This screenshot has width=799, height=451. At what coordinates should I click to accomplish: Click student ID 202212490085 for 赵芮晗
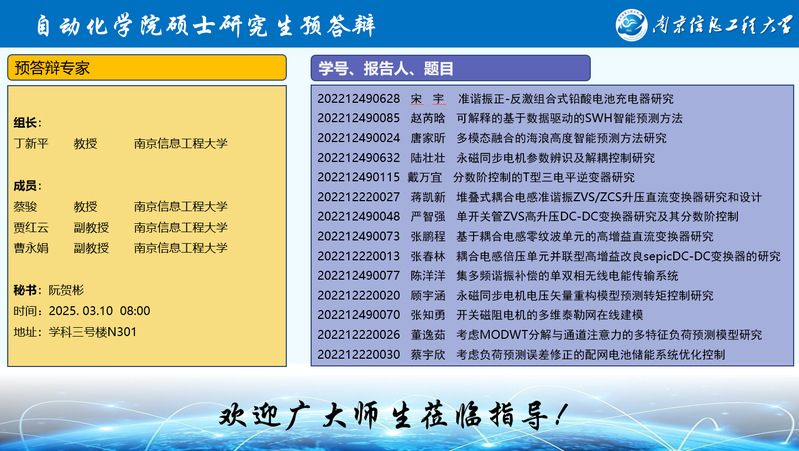[x=358, y=118]
